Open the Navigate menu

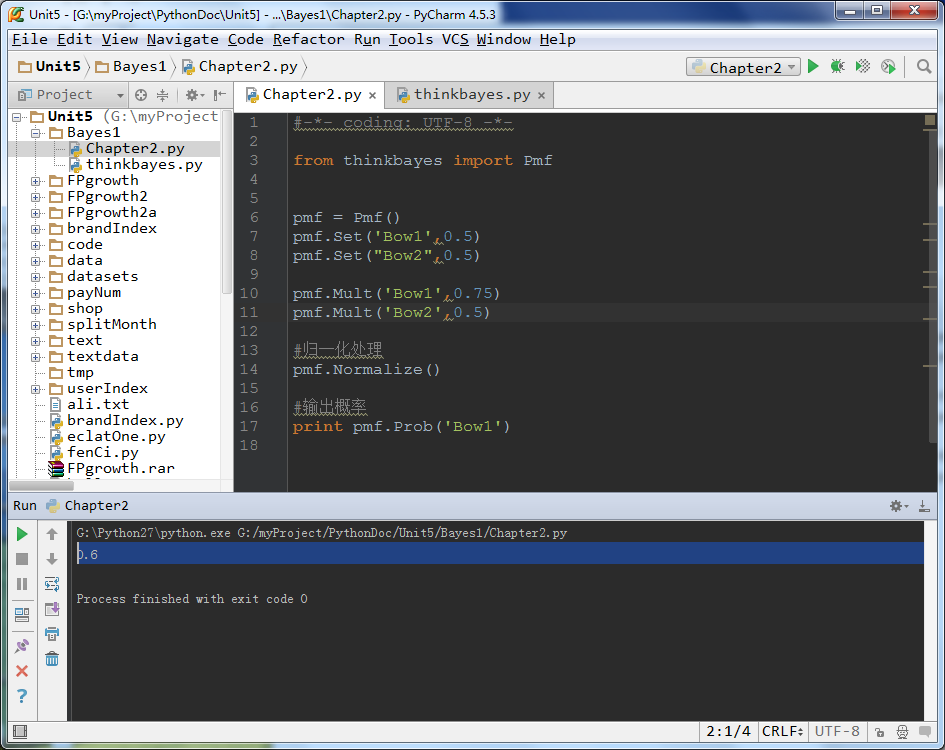coord(183,39)
